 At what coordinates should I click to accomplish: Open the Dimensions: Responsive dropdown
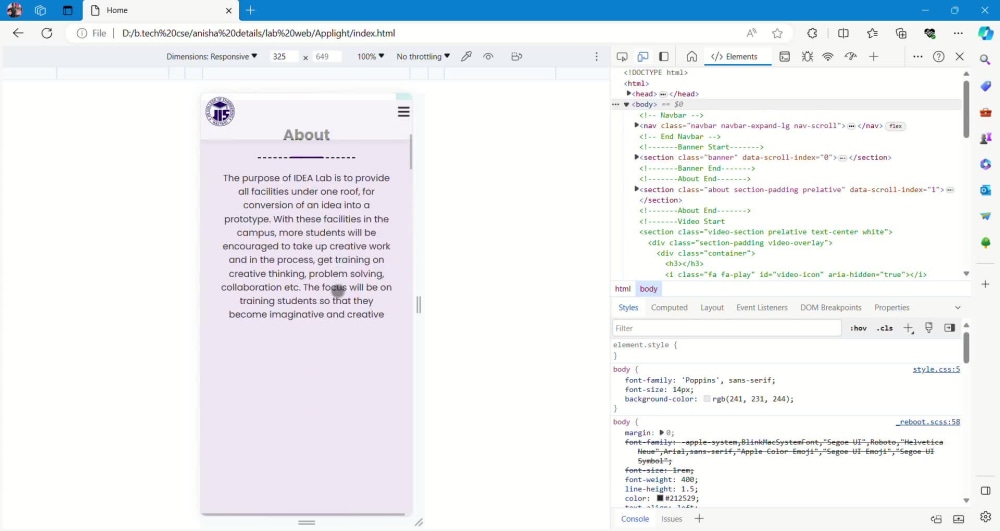pyautogui.click(x=212, y=57)
